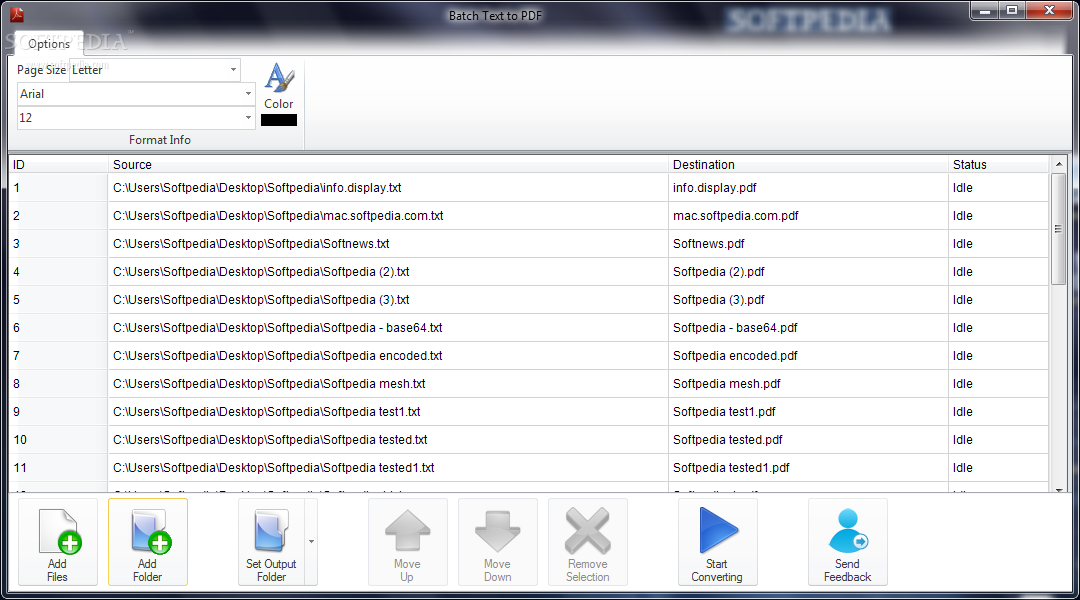This screenshot has height=600, width=1080.
Task: Click the Color font brush icon
Action: 279,78
